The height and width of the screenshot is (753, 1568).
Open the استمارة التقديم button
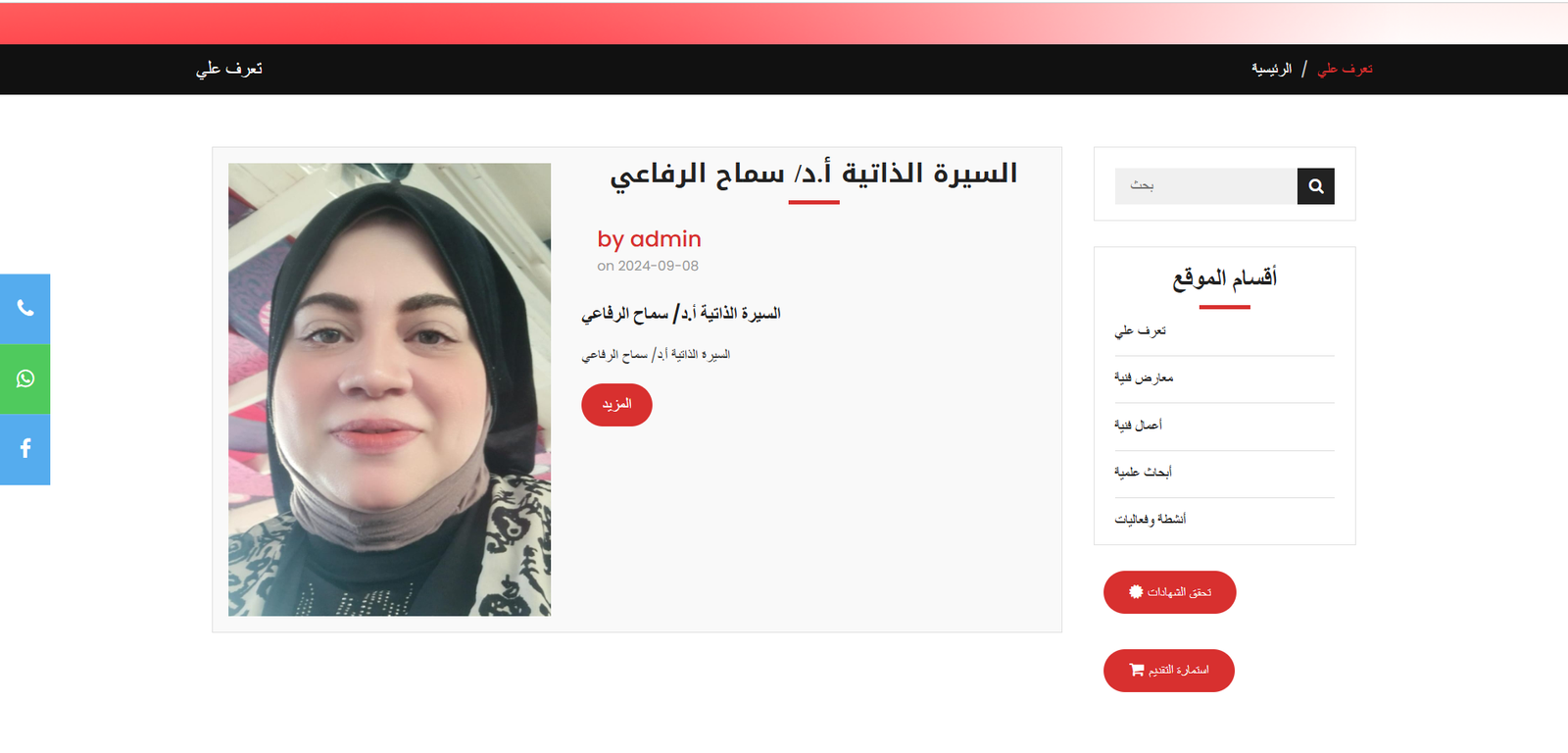(1168, 671)
